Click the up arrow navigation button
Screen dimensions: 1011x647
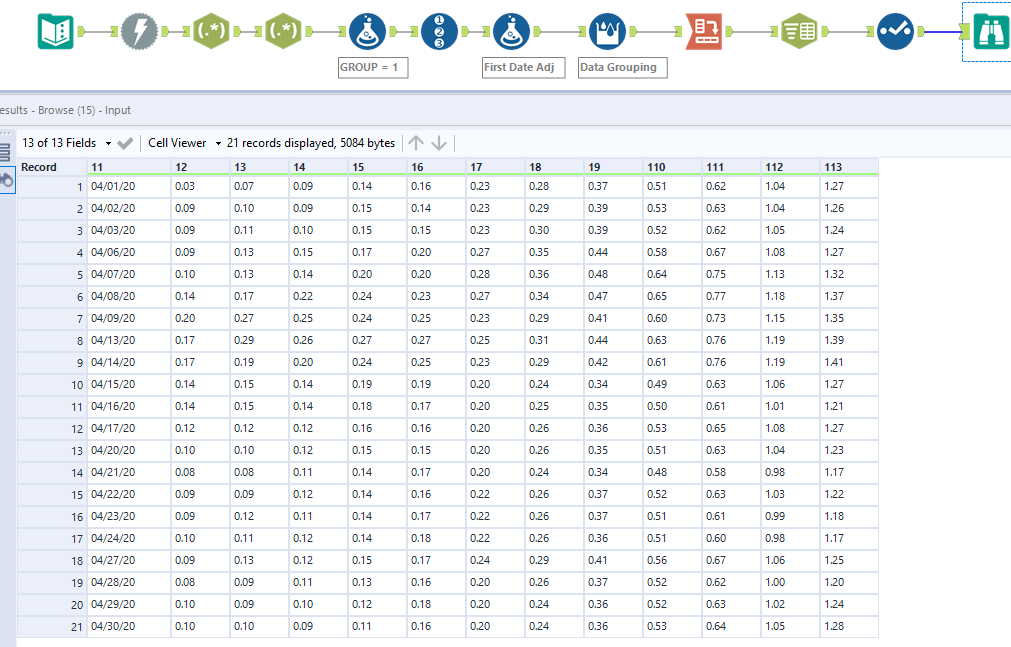click(x=416, y=143)
